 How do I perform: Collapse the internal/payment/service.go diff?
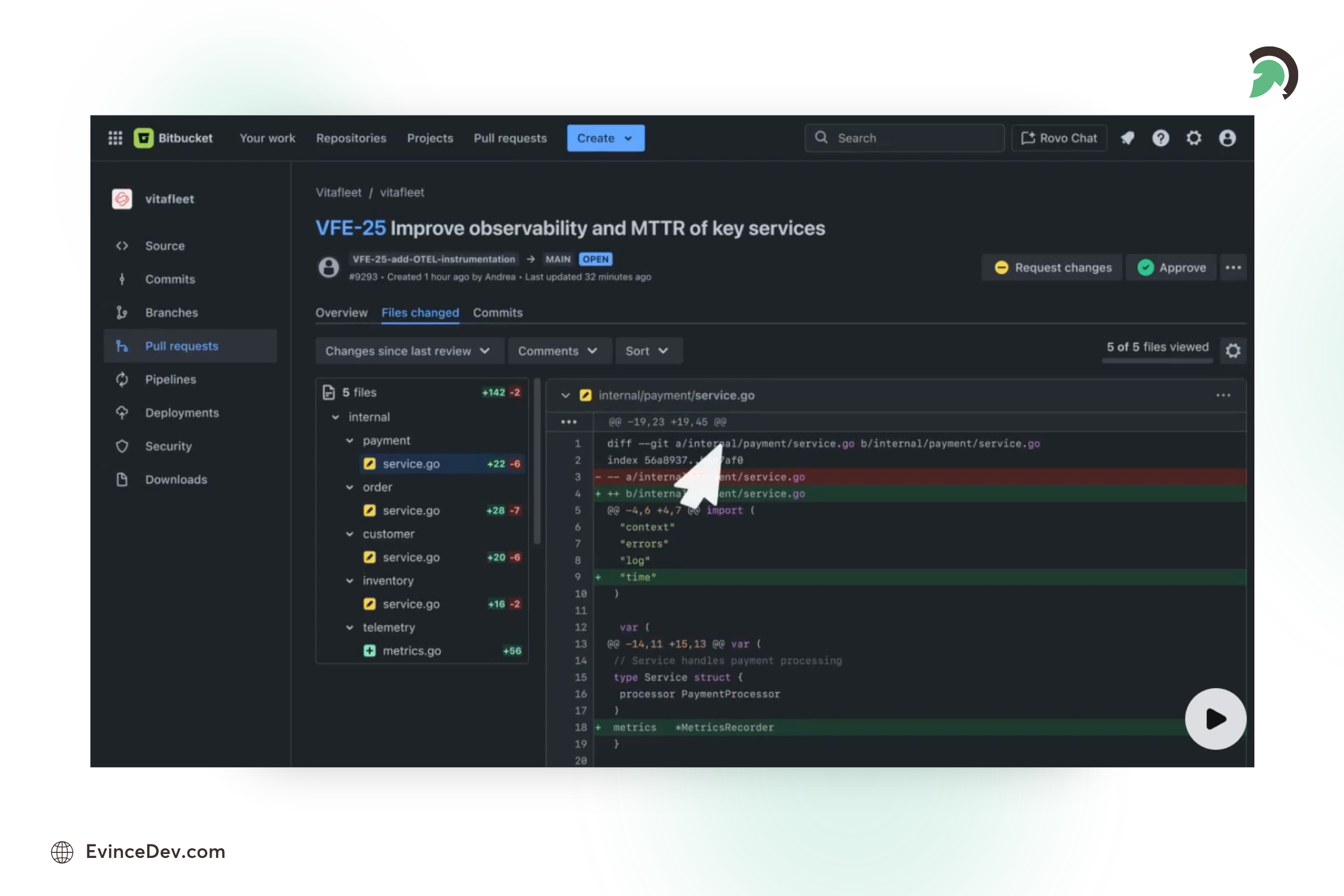(x=565, y=395)
